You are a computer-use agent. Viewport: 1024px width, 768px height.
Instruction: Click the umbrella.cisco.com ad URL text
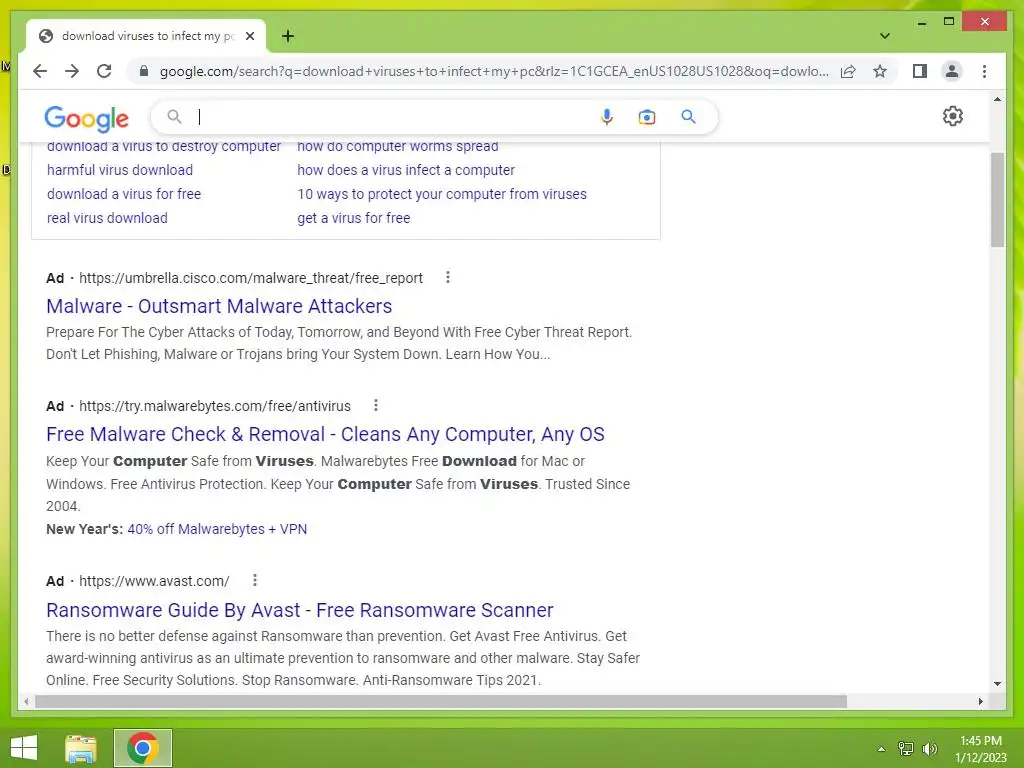(x=251, y=278)
